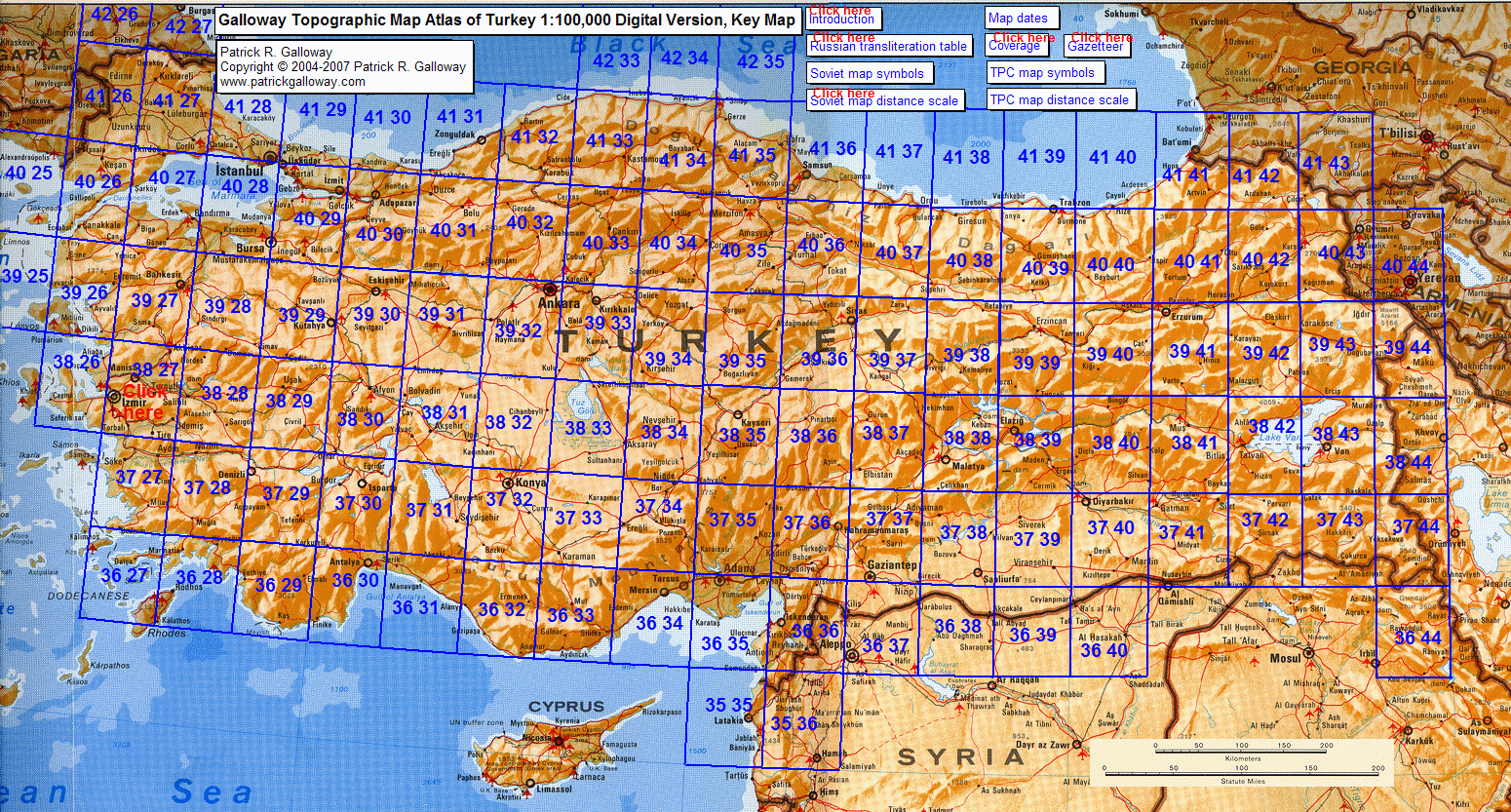Open map sheet 37 32 near Konya
The image size is (1511, 812).
(x=509, y=500)
